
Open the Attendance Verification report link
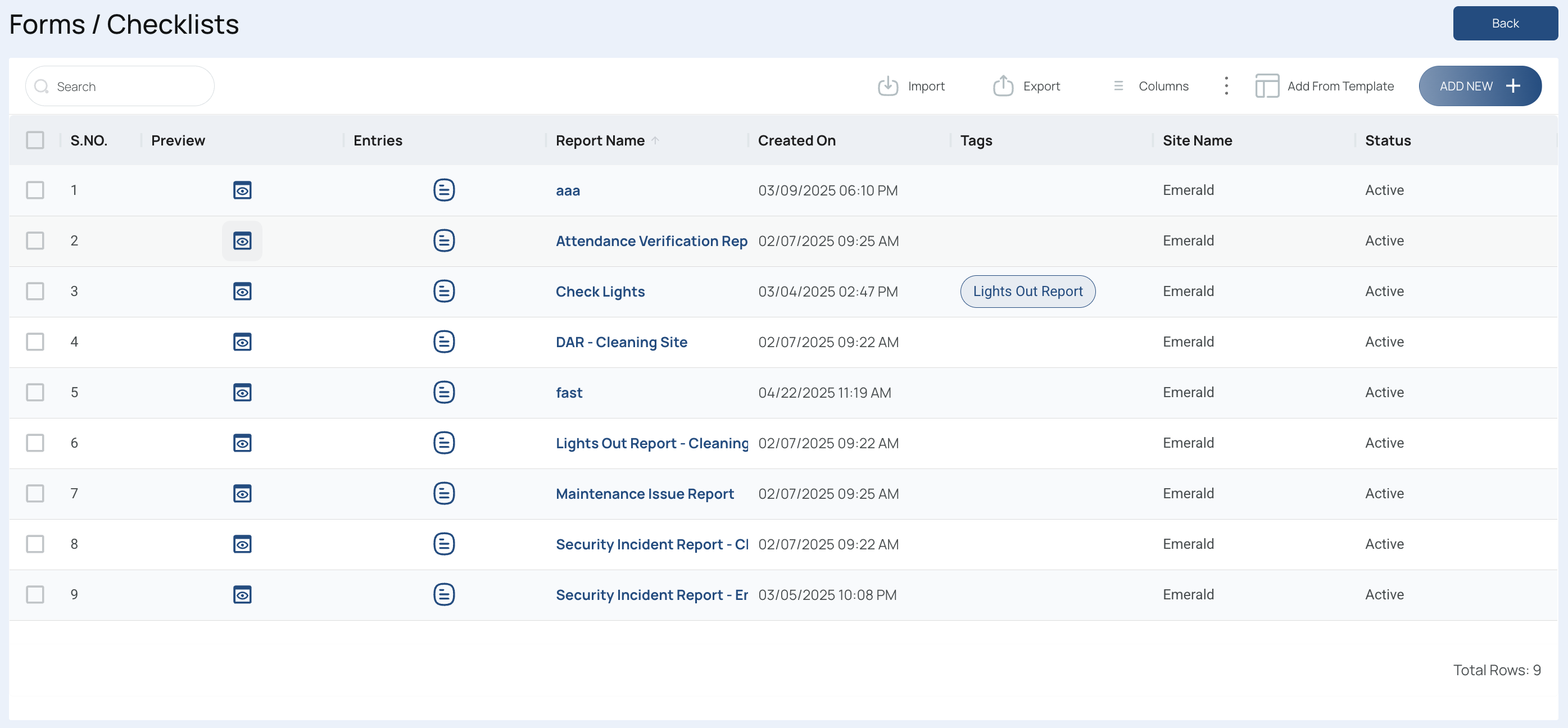651,241
